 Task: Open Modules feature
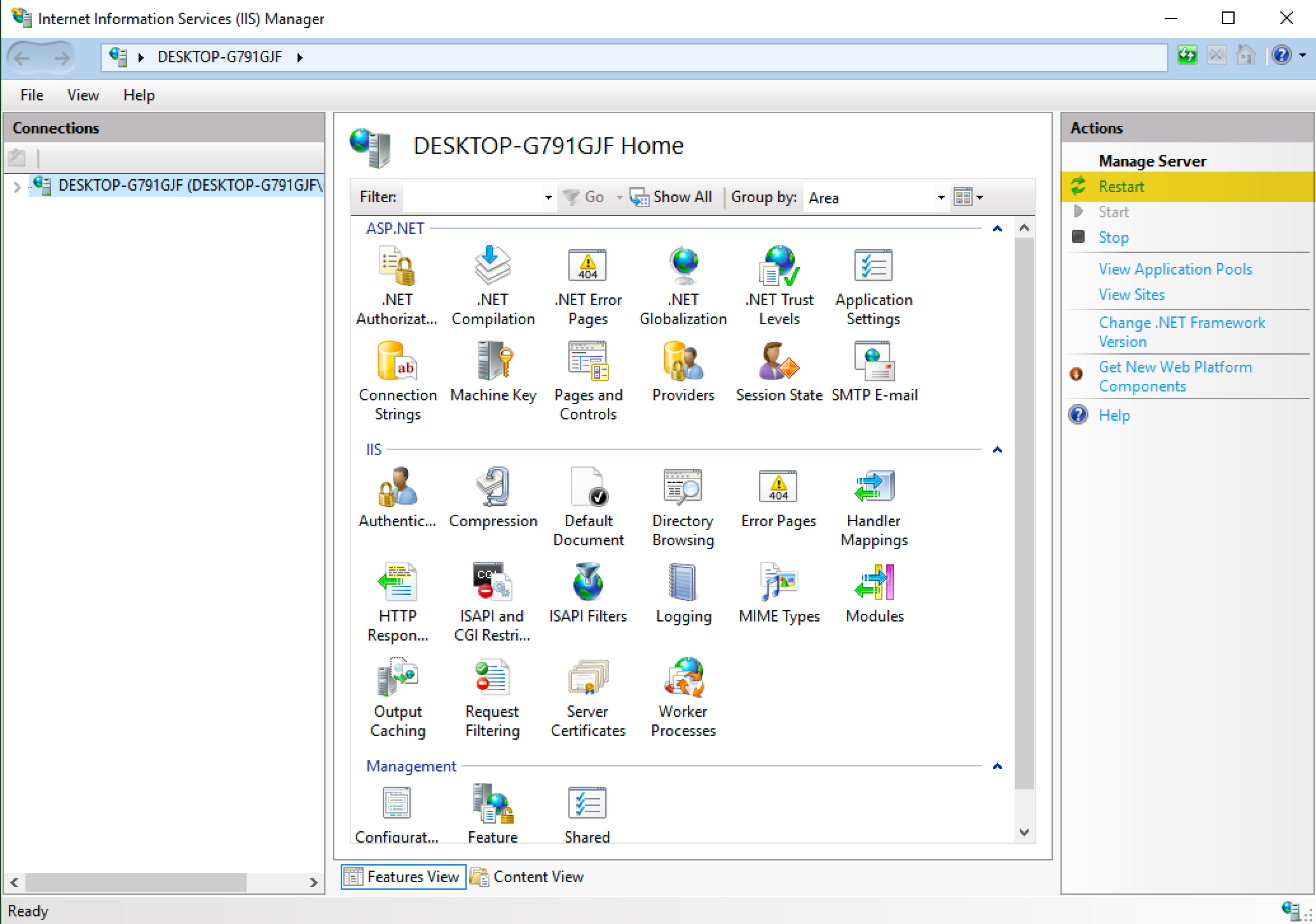click(874, 593)
